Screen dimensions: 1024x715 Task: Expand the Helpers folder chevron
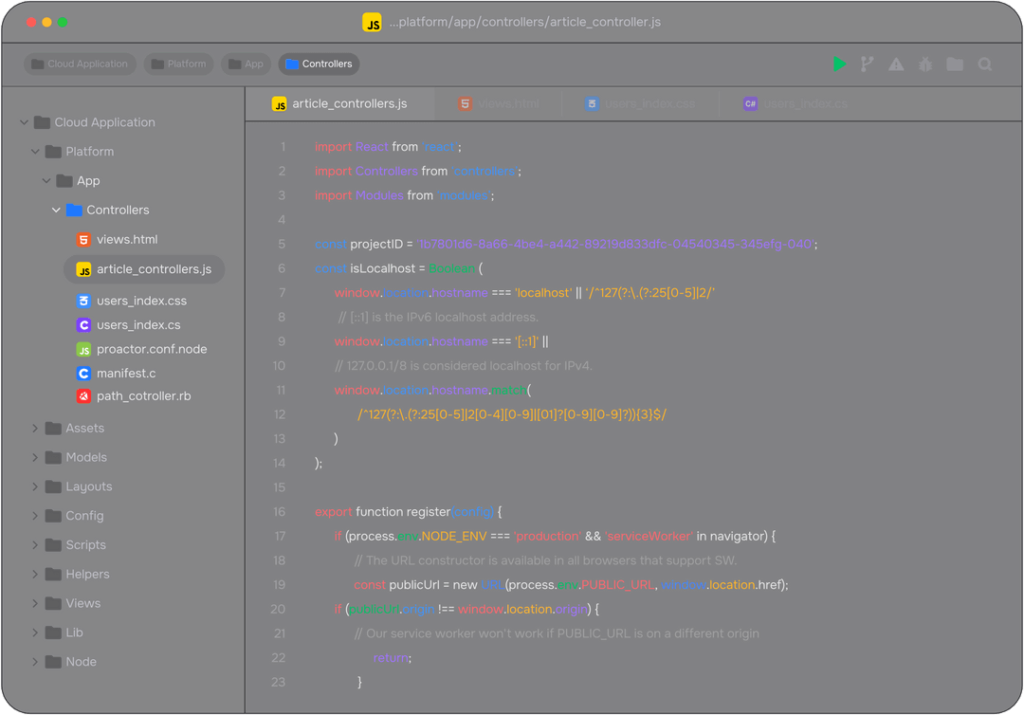(35, 575)
